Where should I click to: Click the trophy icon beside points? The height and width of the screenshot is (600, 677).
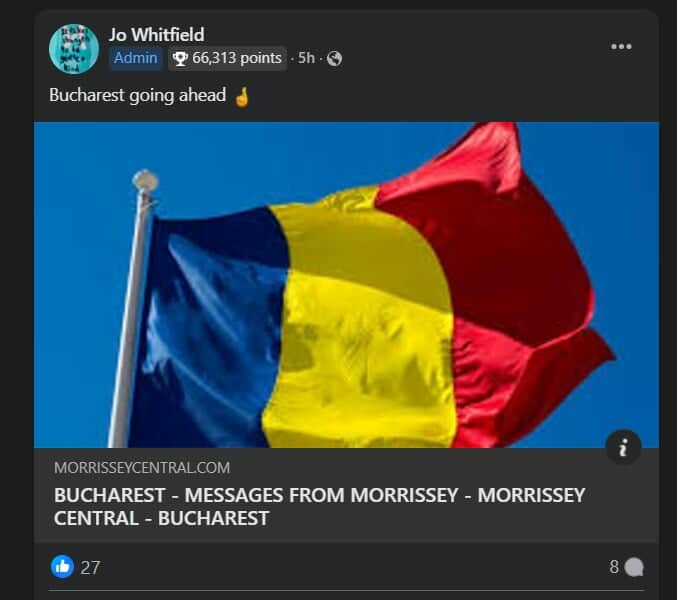(x=180, y=58)
